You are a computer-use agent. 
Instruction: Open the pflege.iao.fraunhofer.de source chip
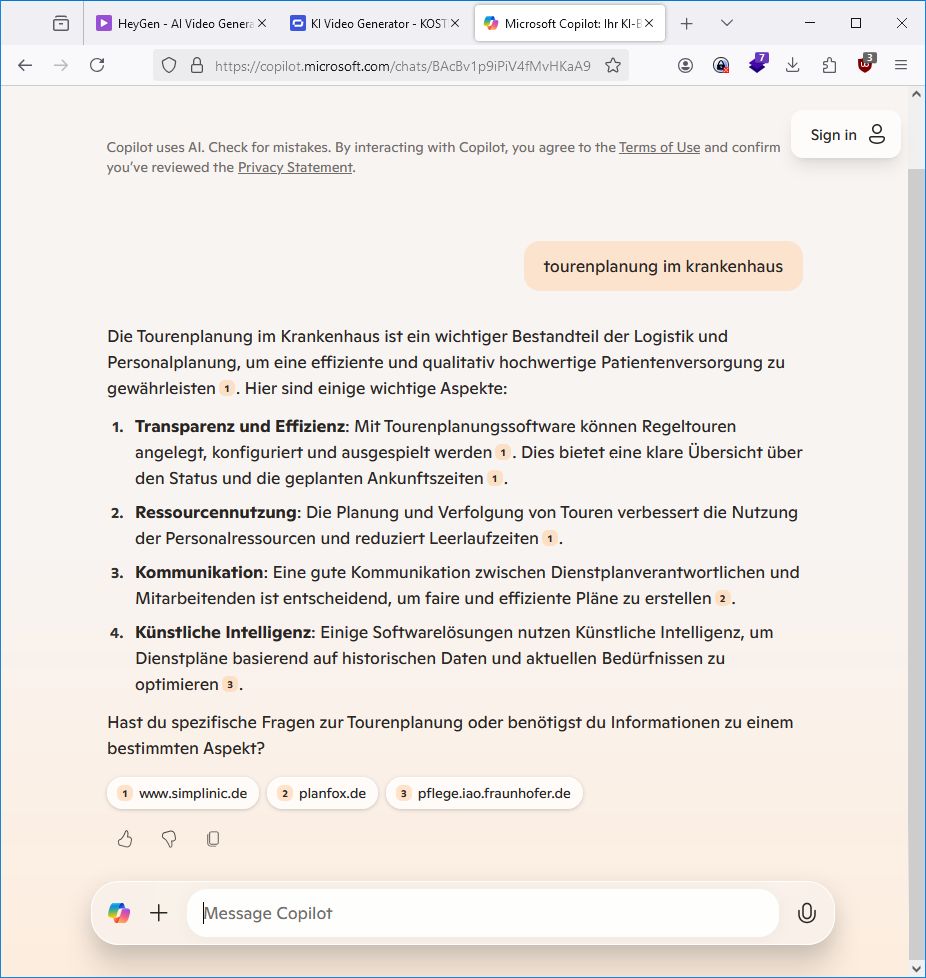tap(485, 793)
